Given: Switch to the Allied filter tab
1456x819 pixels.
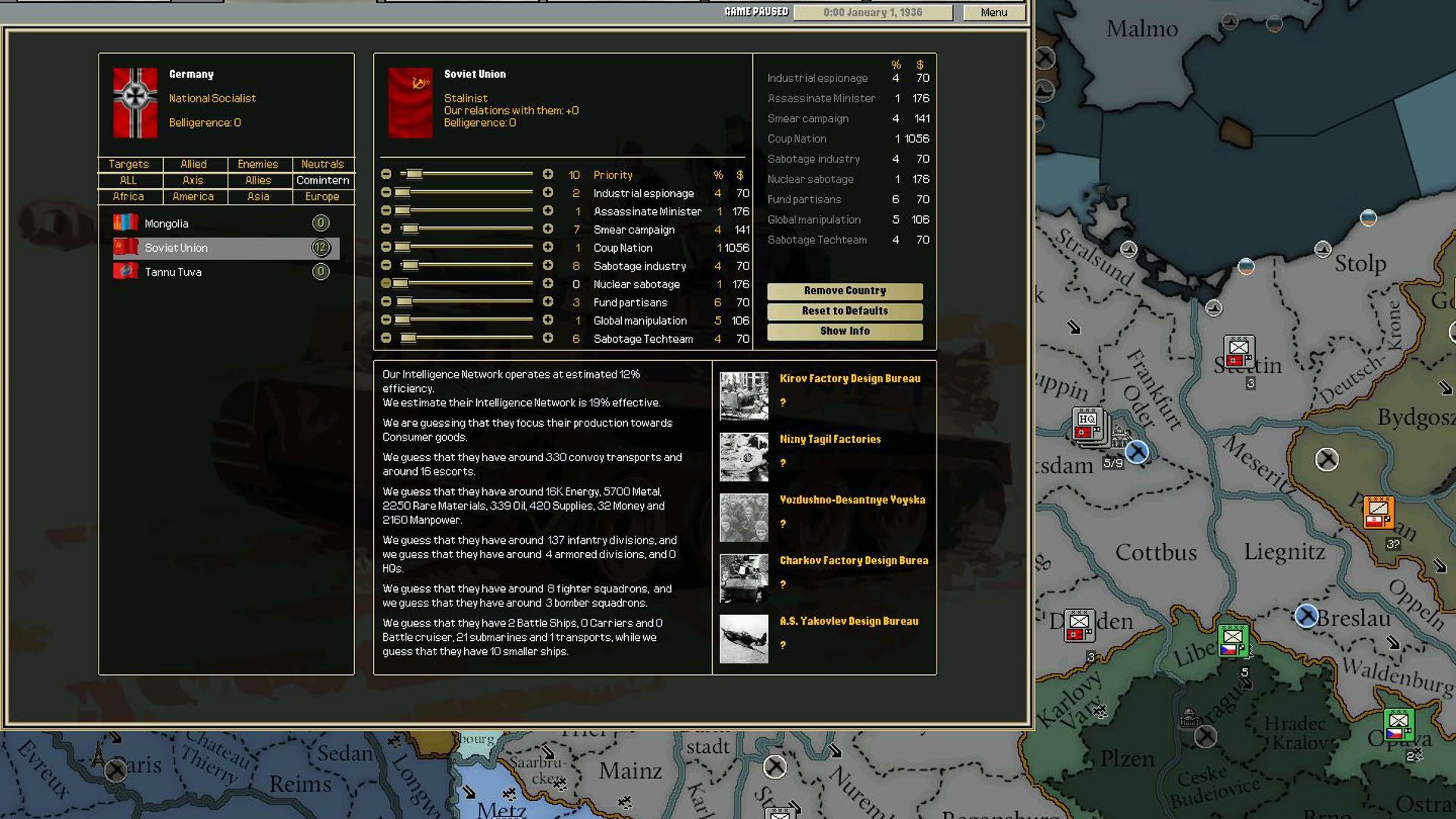Looking at the screenshot, I should pyautogui.click(x=193, y=164).
